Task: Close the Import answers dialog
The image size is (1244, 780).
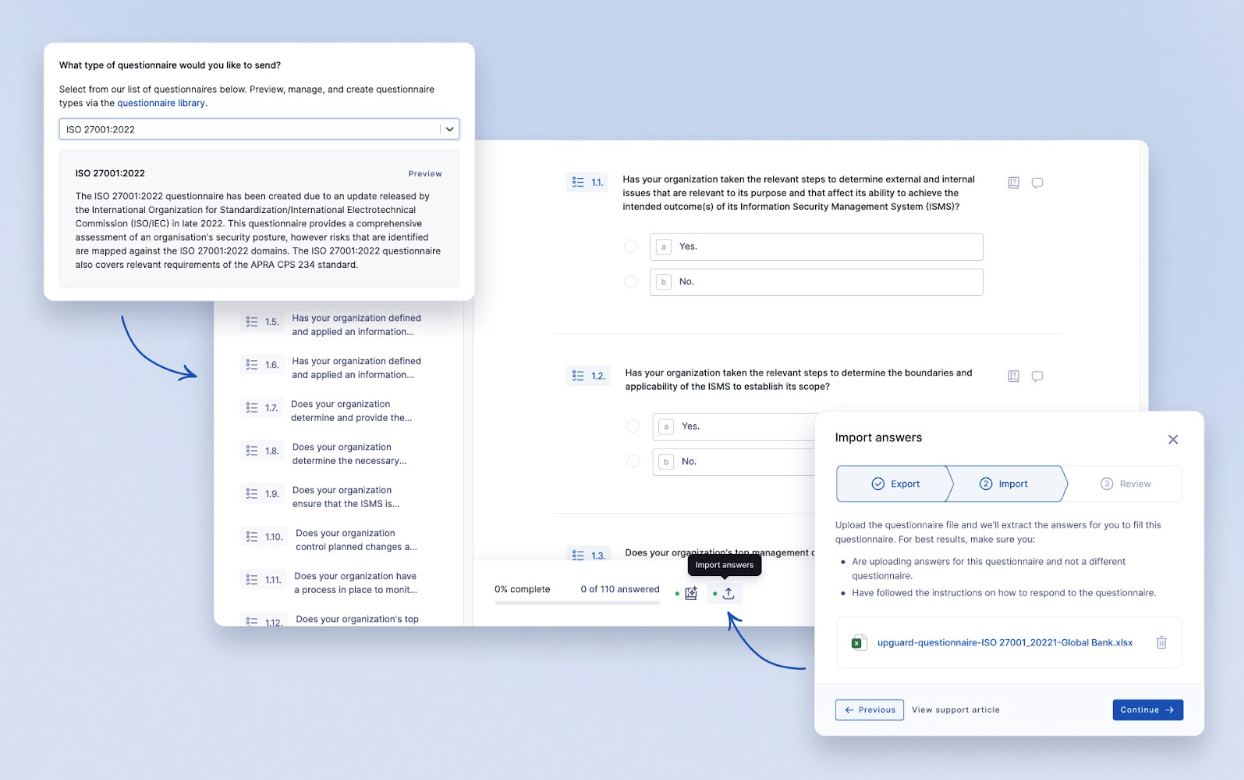Action: [1173, 439]
